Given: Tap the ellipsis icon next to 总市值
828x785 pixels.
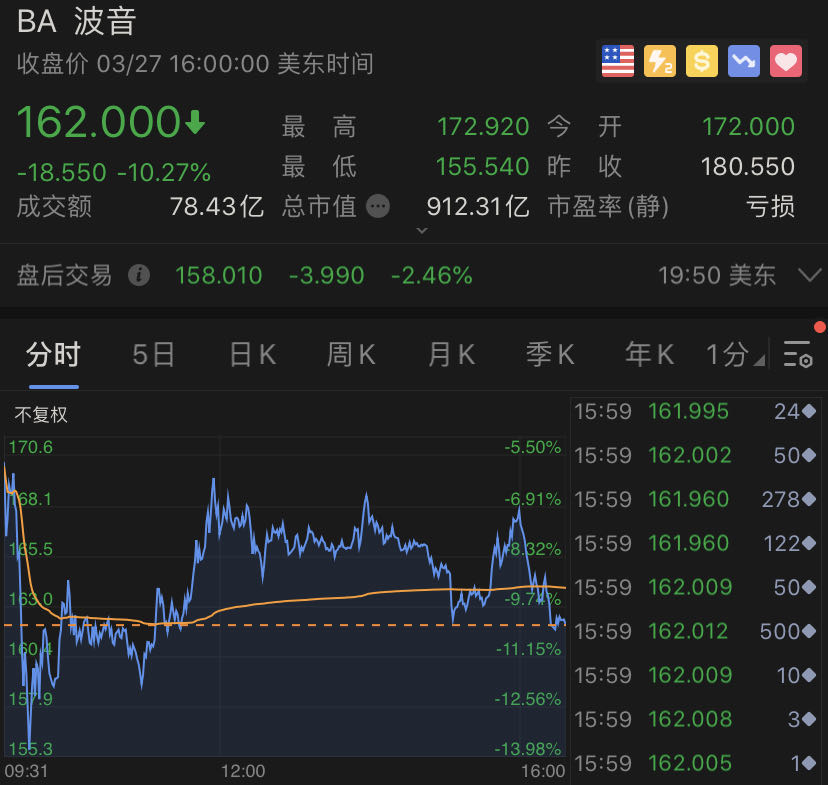Looking at the screenshot, I should pos(378,206).
